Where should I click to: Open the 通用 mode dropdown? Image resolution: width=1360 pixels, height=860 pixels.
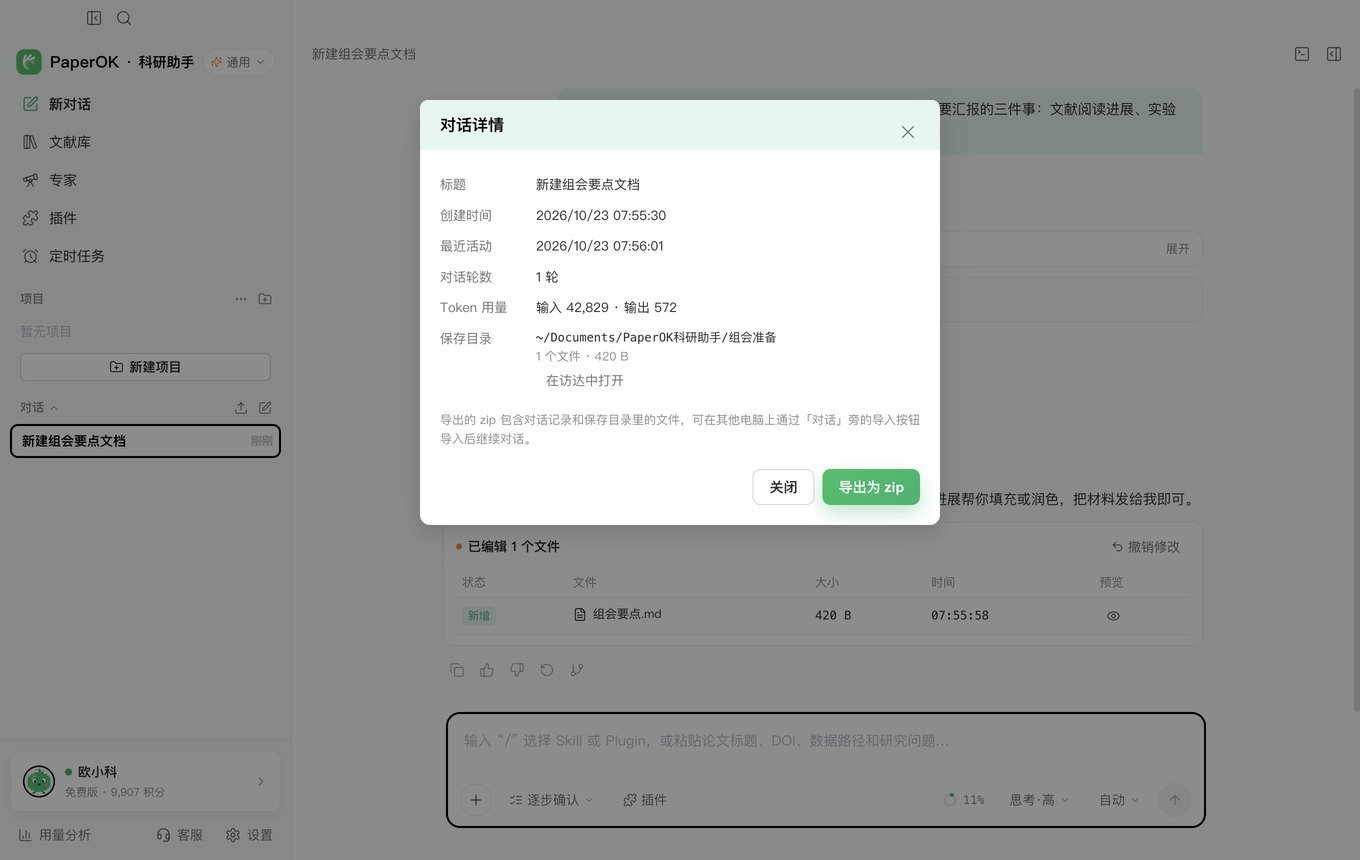click(239, 62)
